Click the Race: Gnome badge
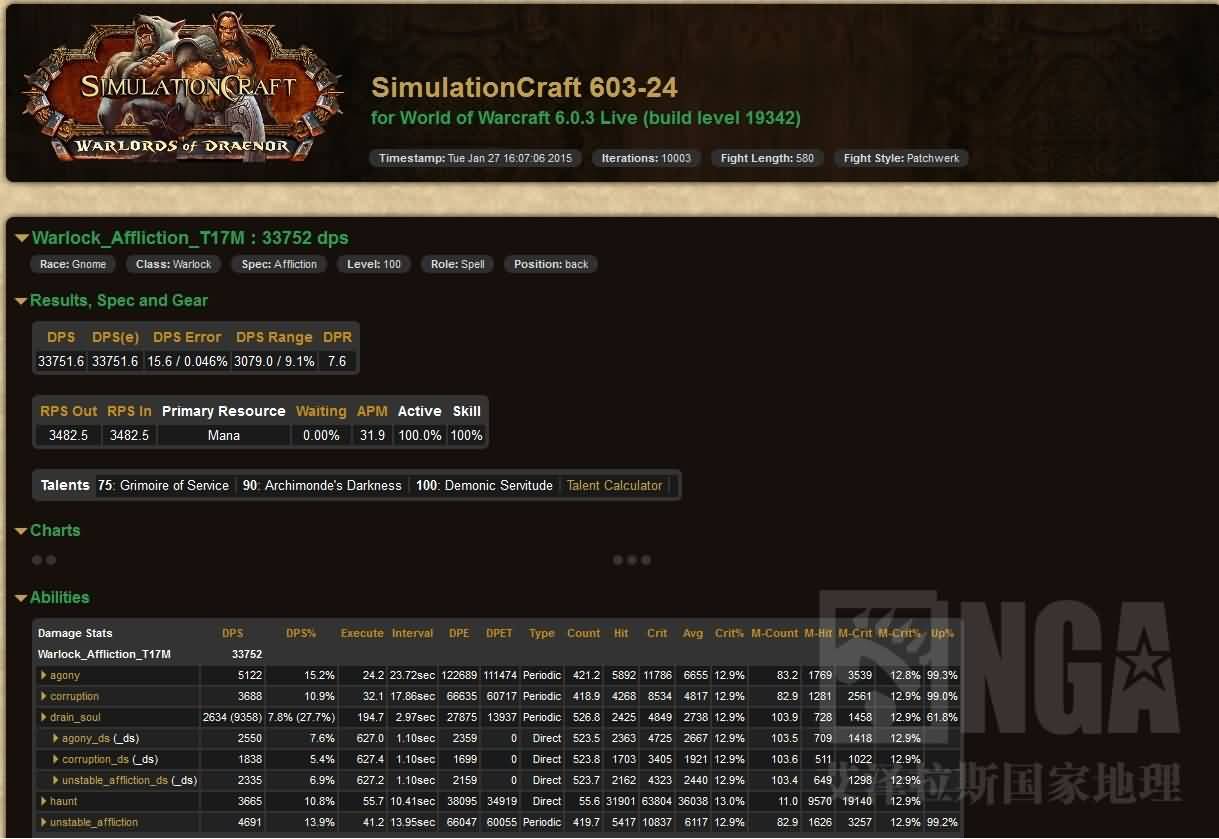 point(73,265)
